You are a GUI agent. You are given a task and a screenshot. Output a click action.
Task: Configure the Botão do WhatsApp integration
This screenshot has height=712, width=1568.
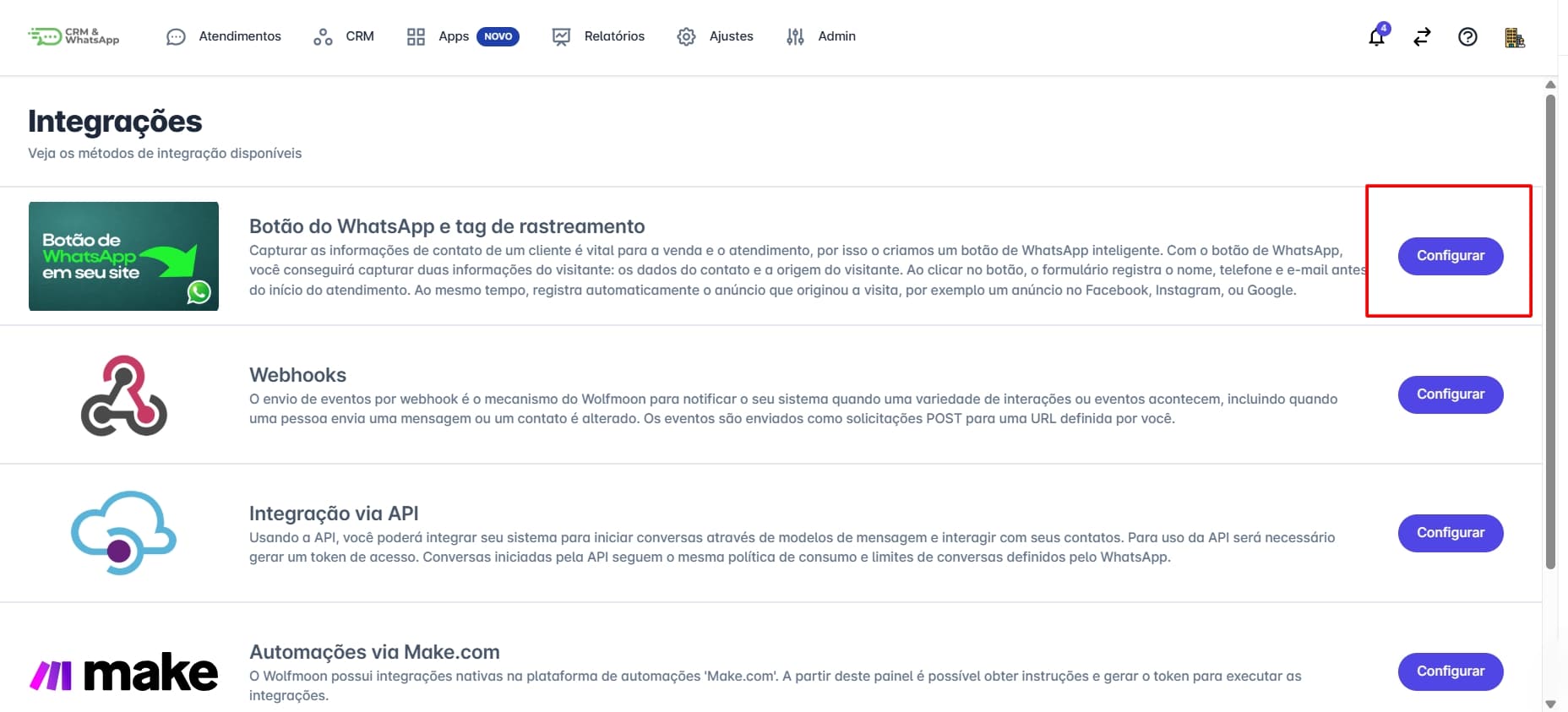(1451, 256)
